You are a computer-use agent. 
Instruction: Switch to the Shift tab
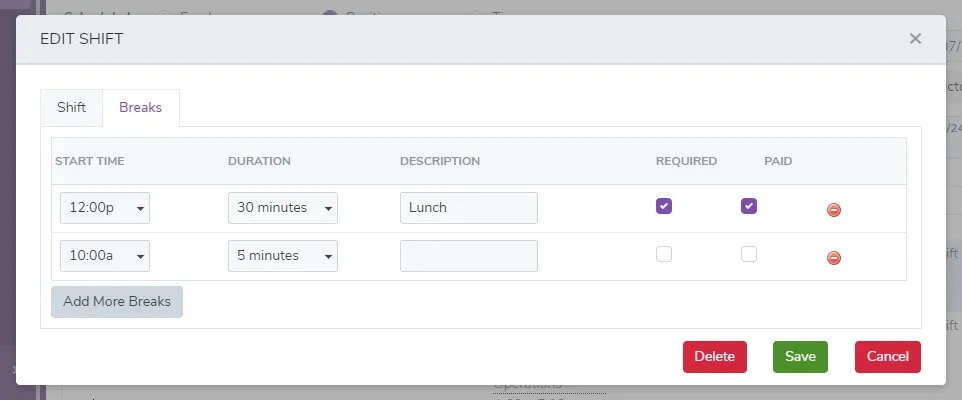point(71,107)
